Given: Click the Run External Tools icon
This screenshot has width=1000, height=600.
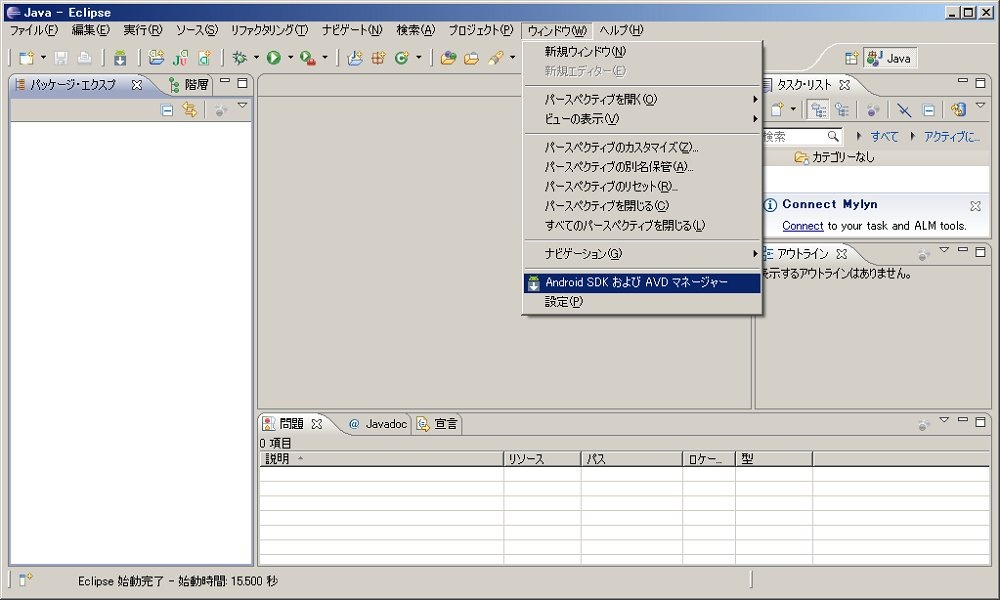Looking at the screenshot, I should pyautogui.click(x=308, y=58).
